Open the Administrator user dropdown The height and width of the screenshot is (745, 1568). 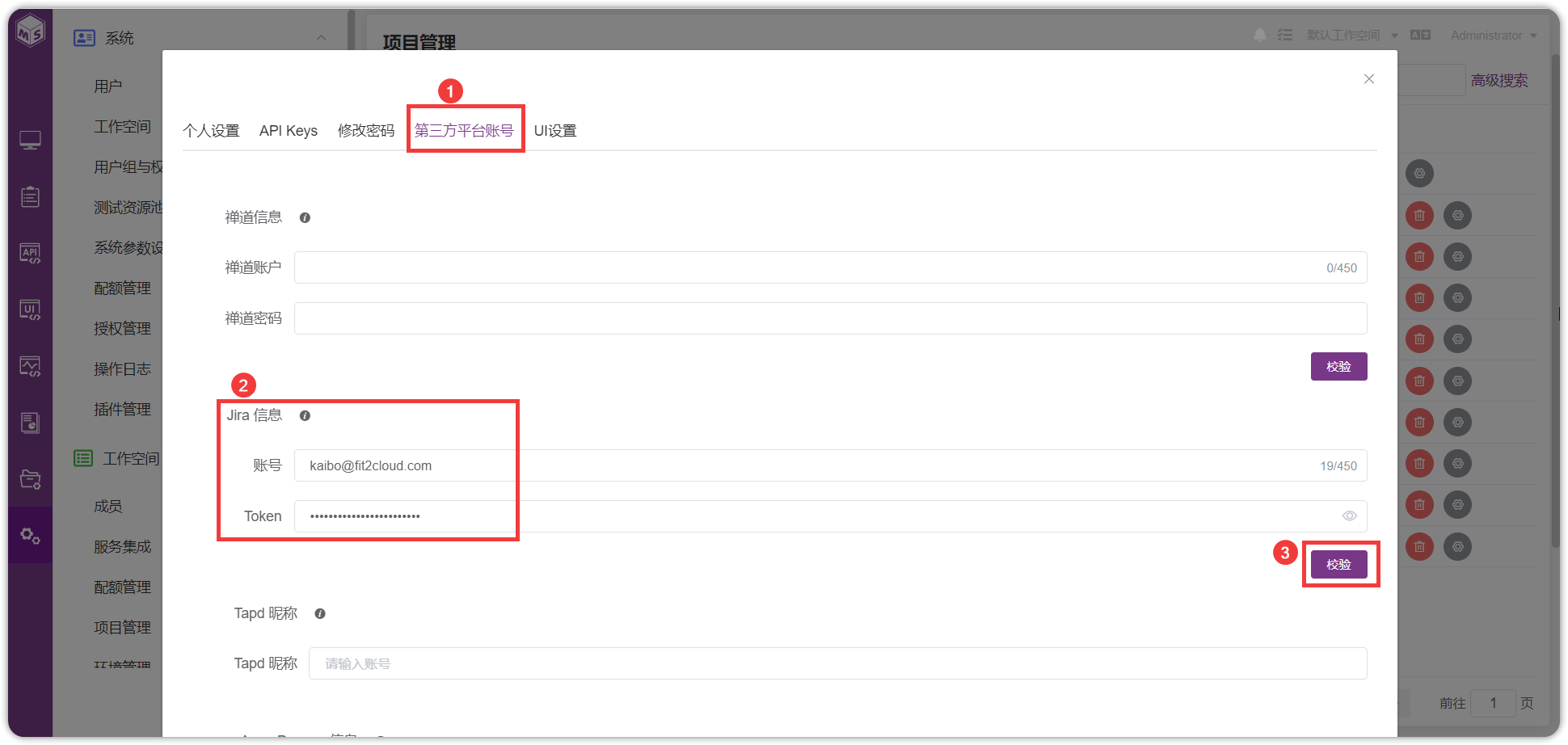pyautogui.click(x=1494, y=36)
